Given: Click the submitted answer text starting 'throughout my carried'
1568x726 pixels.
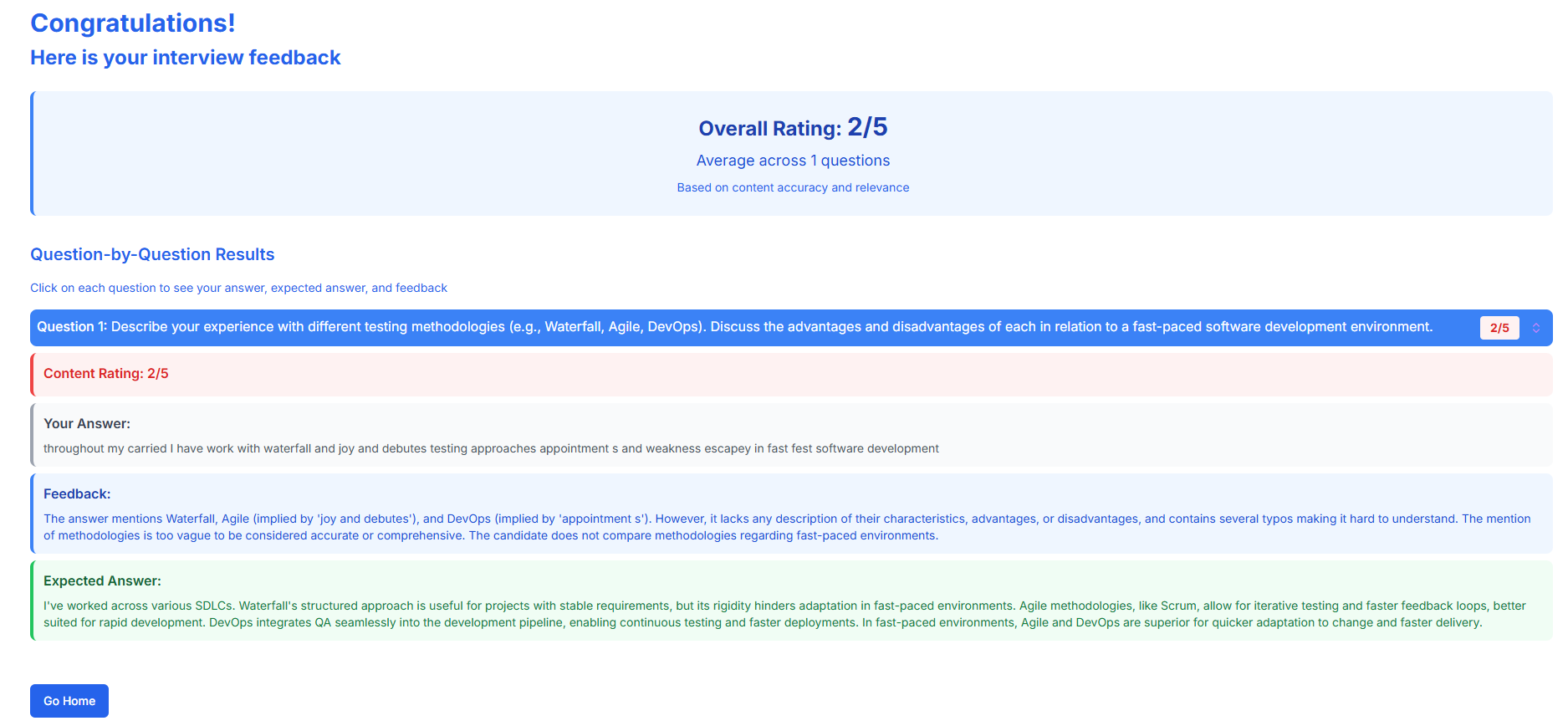Looking at the screenshot, I should [491, 449].
